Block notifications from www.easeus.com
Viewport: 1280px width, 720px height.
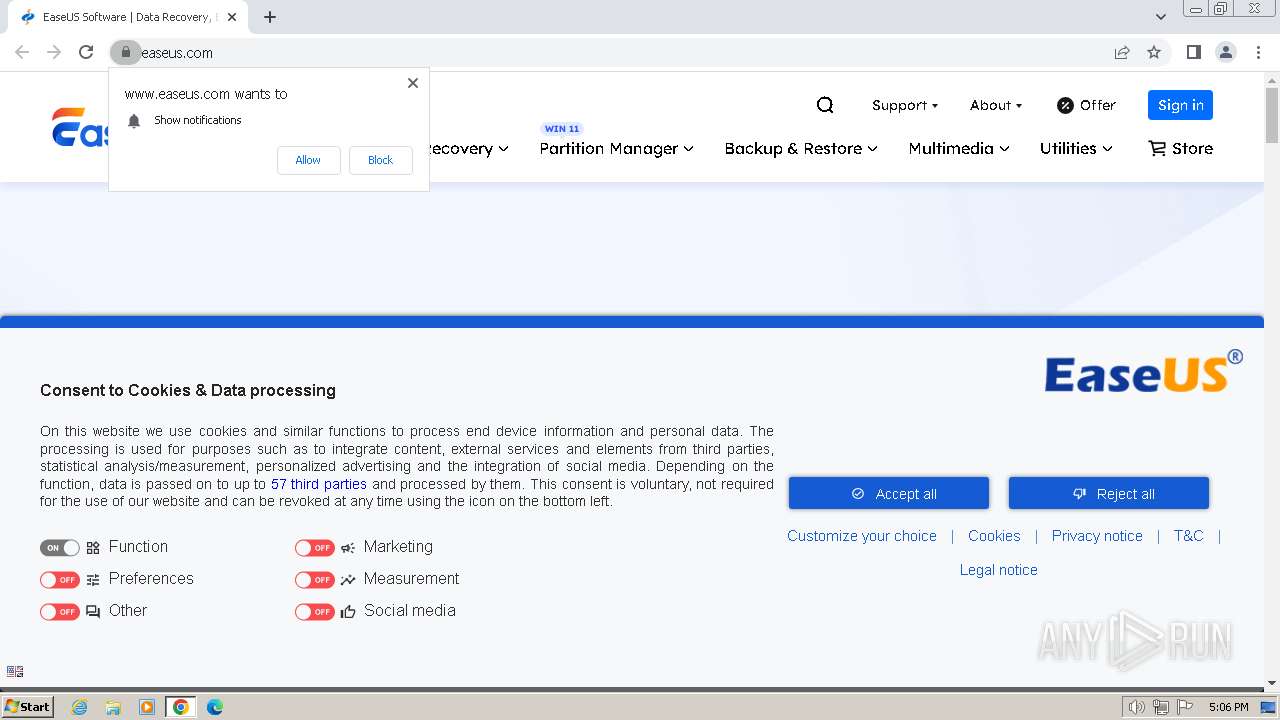tap(380, 160)
